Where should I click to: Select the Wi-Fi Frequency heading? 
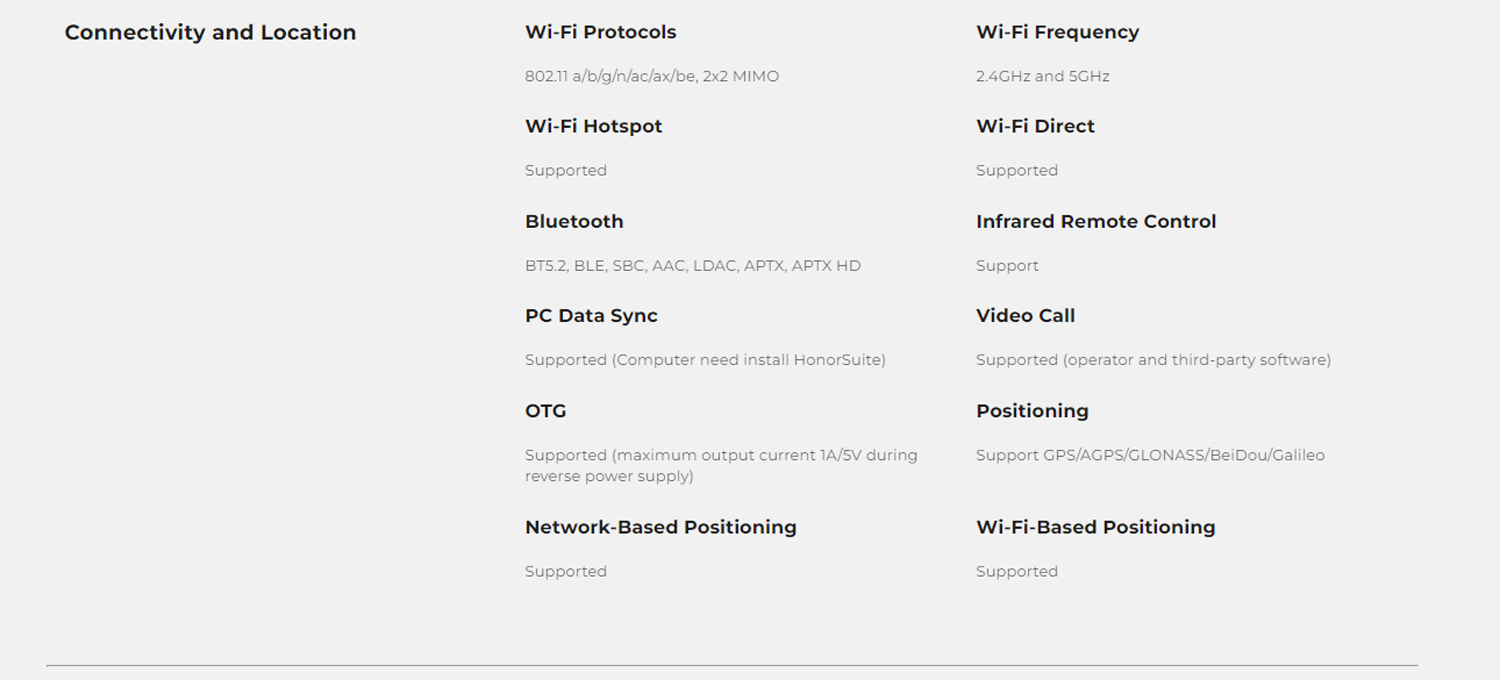[x=1057, y=32]
